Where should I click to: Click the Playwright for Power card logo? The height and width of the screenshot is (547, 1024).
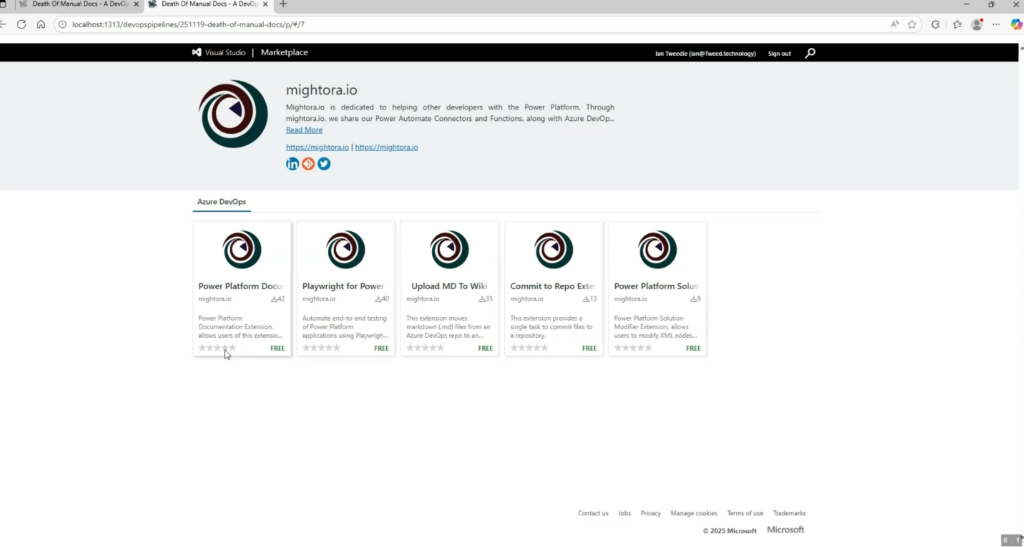(345, 249)
